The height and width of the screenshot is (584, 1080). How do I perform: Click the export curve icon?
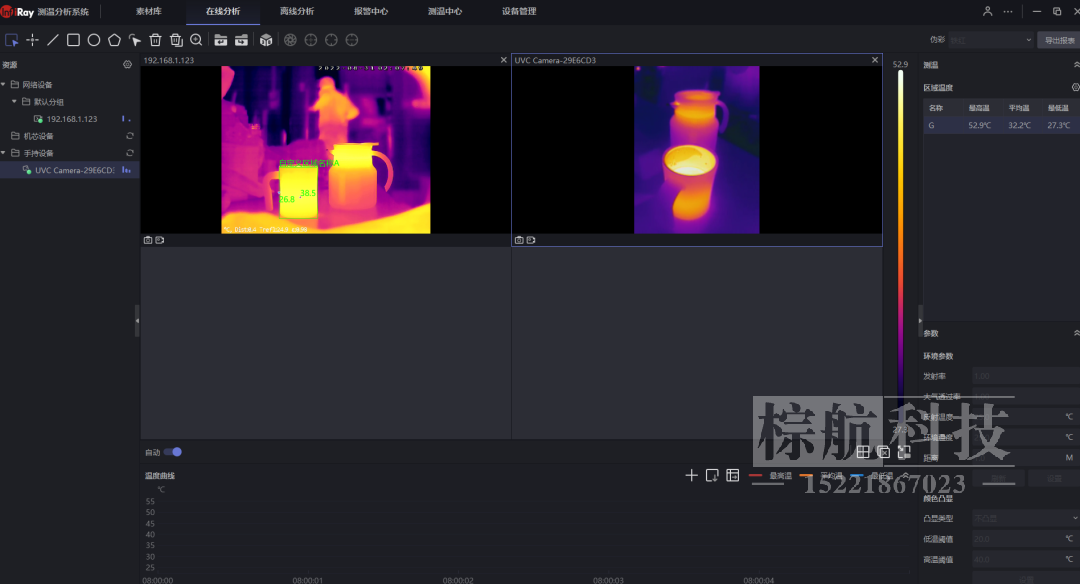(x=712, y=475)
